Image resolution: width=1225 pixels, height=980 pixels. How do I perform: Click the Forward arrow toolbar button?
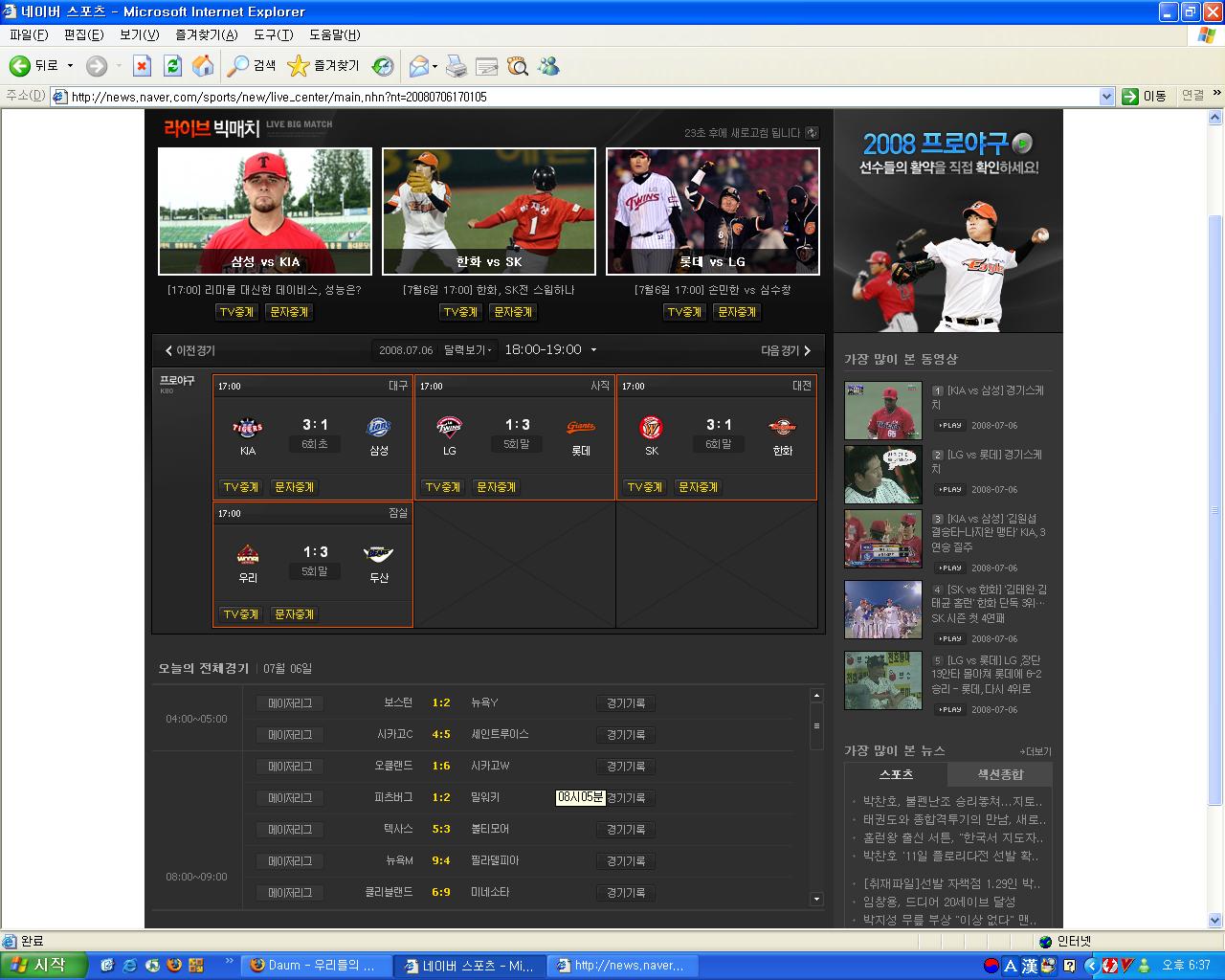(97, 66)
